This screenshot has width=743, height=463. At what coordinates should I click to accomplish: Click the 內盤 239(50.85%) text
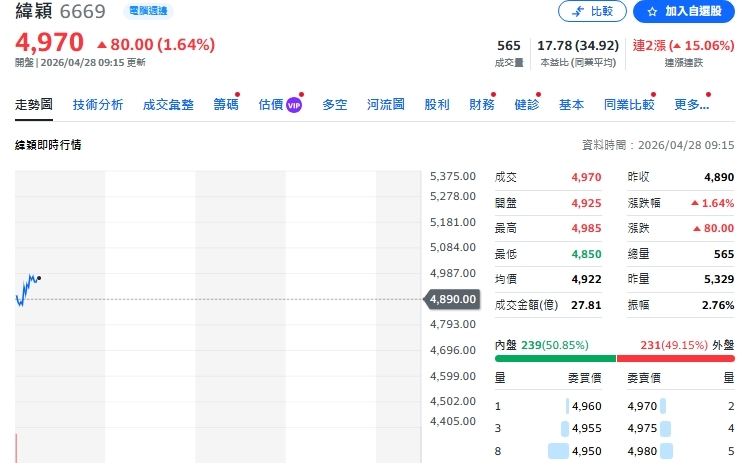click(x=542, y=345)
